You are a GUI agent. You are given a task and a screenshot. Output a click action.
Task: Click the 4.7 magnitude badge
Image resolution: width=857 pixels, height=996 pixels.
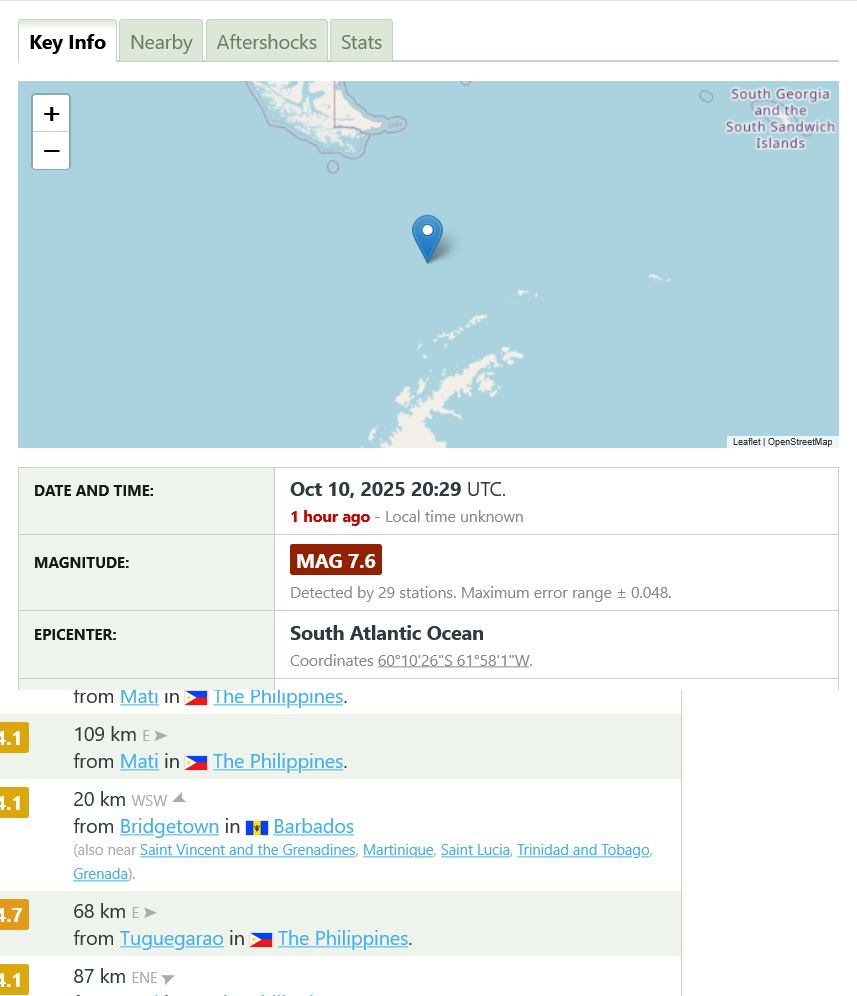[13, 915]
